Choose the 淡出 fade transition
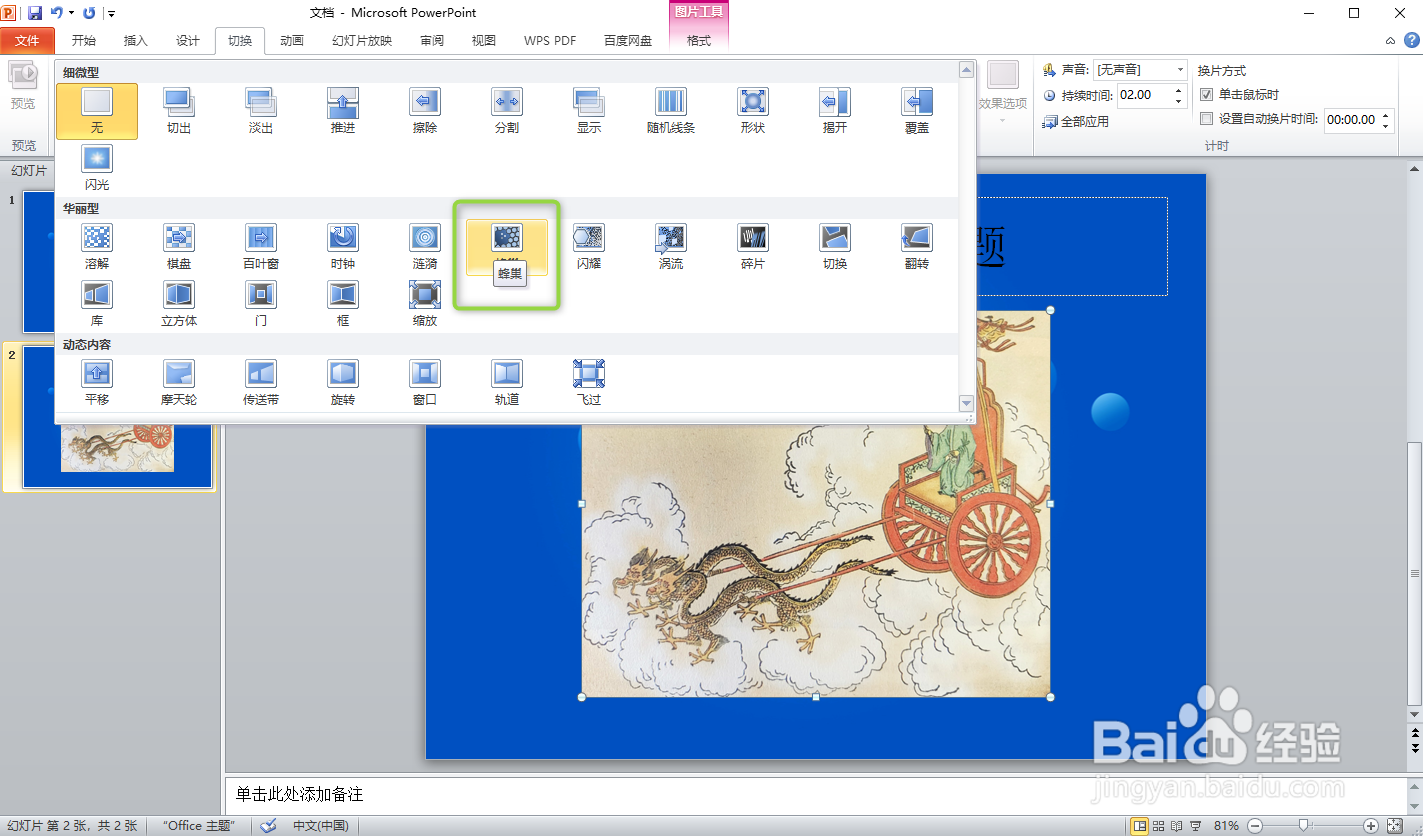The image size is (1423, 836). [x=261, y=111]
